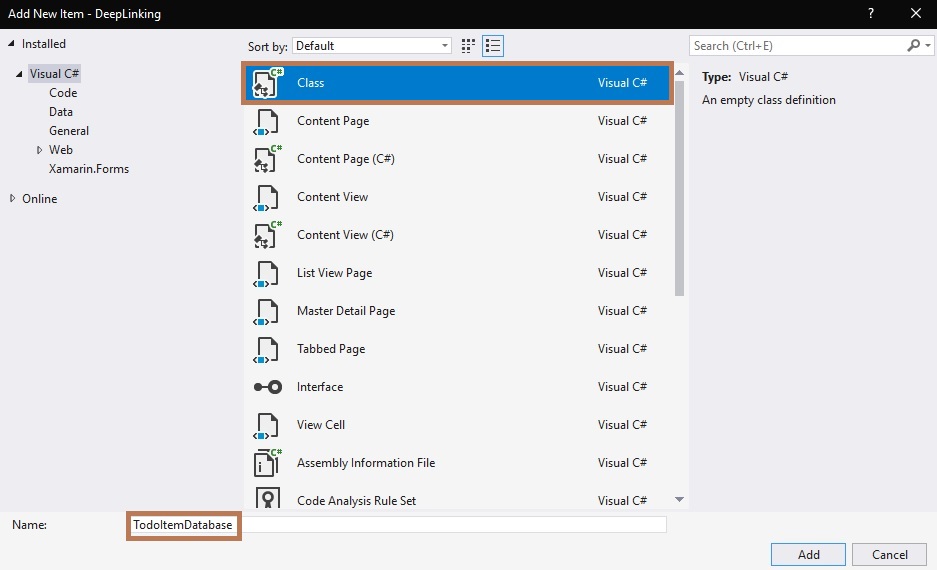Click the Online category label
The height and width of the screenshot is (570, 937).
39,199
